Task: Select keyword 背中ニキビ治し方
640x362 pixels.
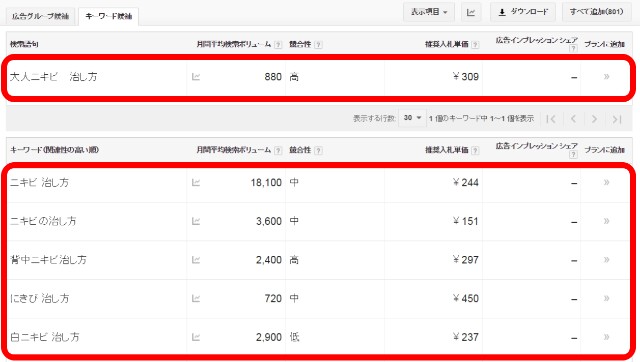Action: point(48,260)
